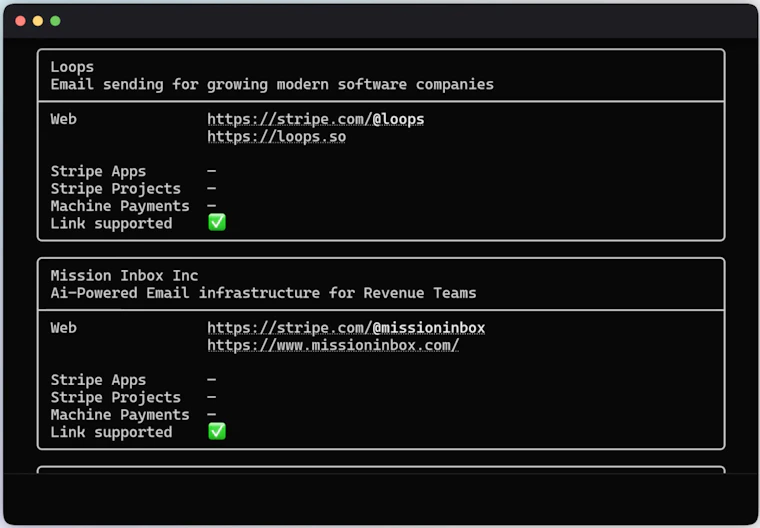
Task: Open the https://stripe.com/@loops link
Action: coord(316,119)
